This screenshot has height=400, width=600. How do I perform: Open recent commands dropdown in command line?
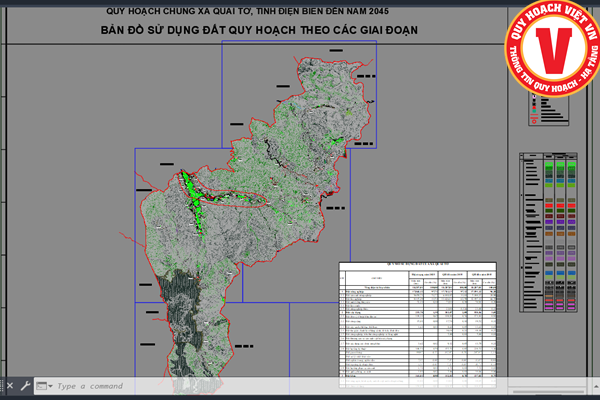[44, 386]
